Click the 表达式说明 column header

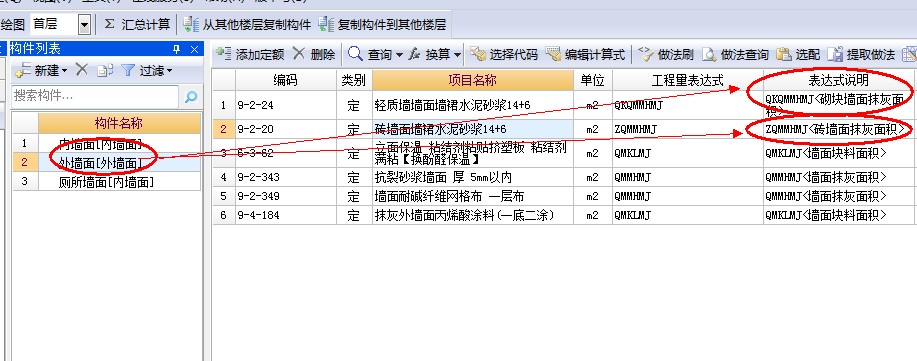(x=838, y=80)
